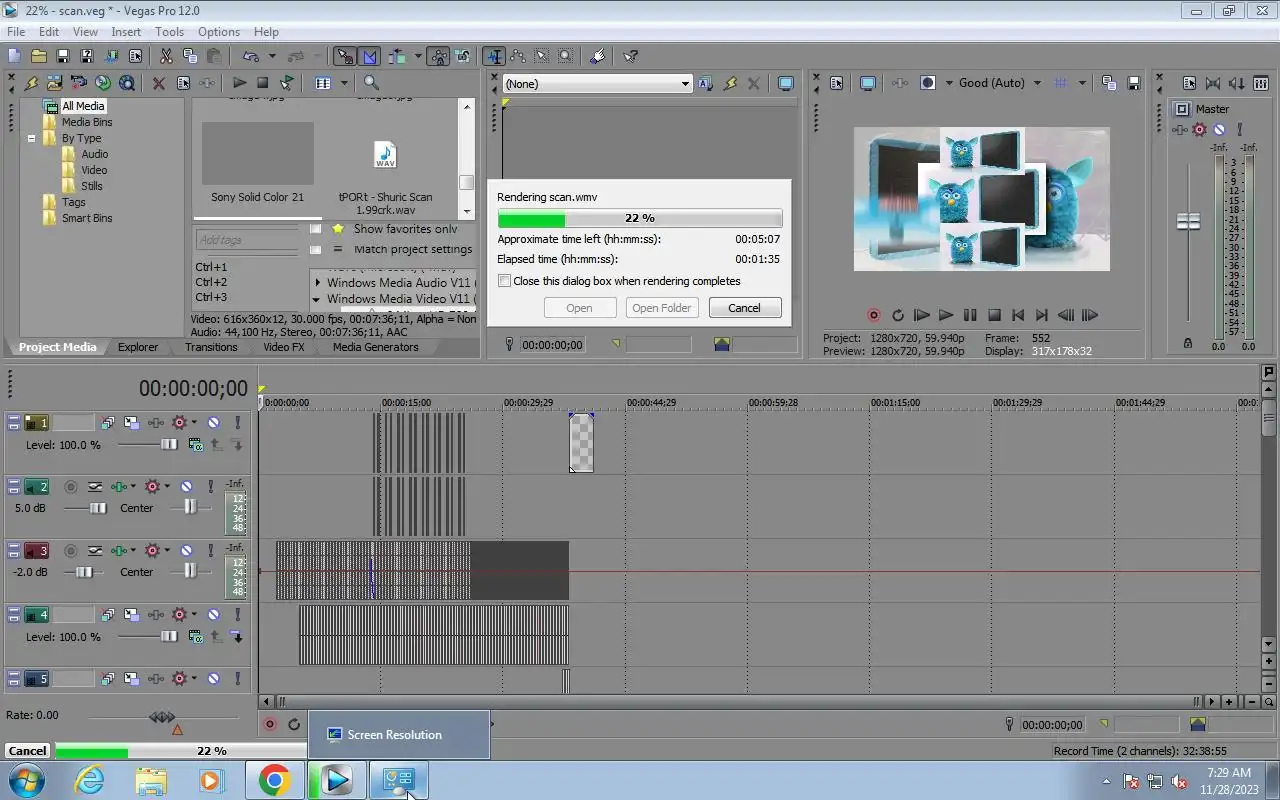
Task: Start media preview in Project Media toolbar
Action: pyautogui.click(x=239, y=83)
